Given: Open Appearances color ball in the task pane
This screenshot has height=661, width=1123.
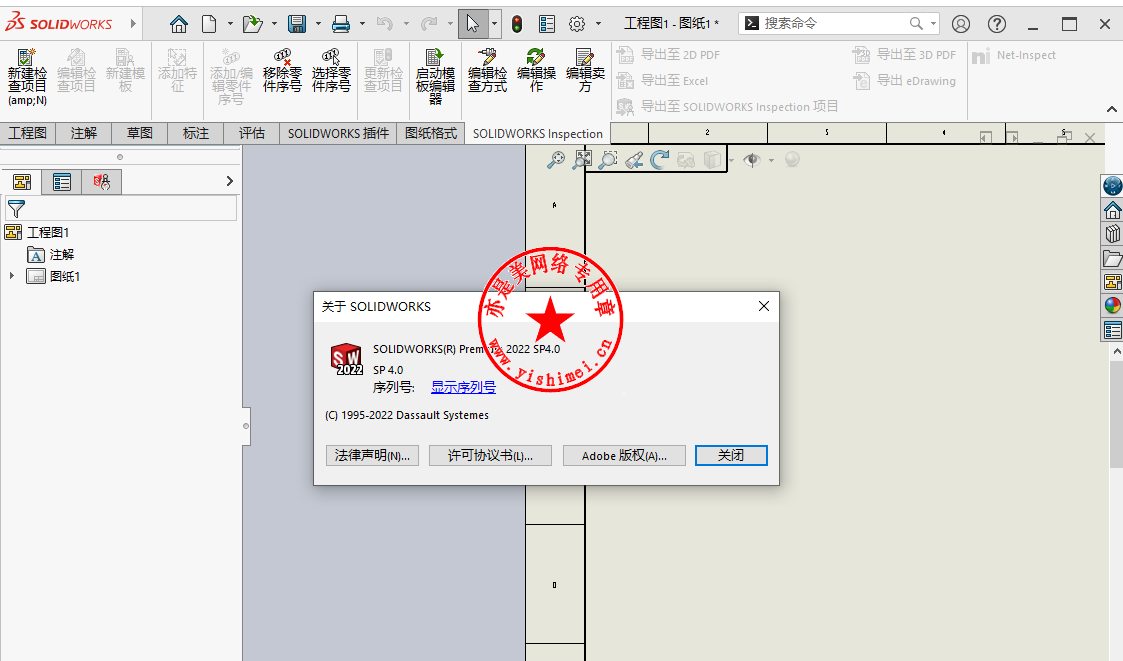Looking at the screenshot, I should coord(1112,306).
